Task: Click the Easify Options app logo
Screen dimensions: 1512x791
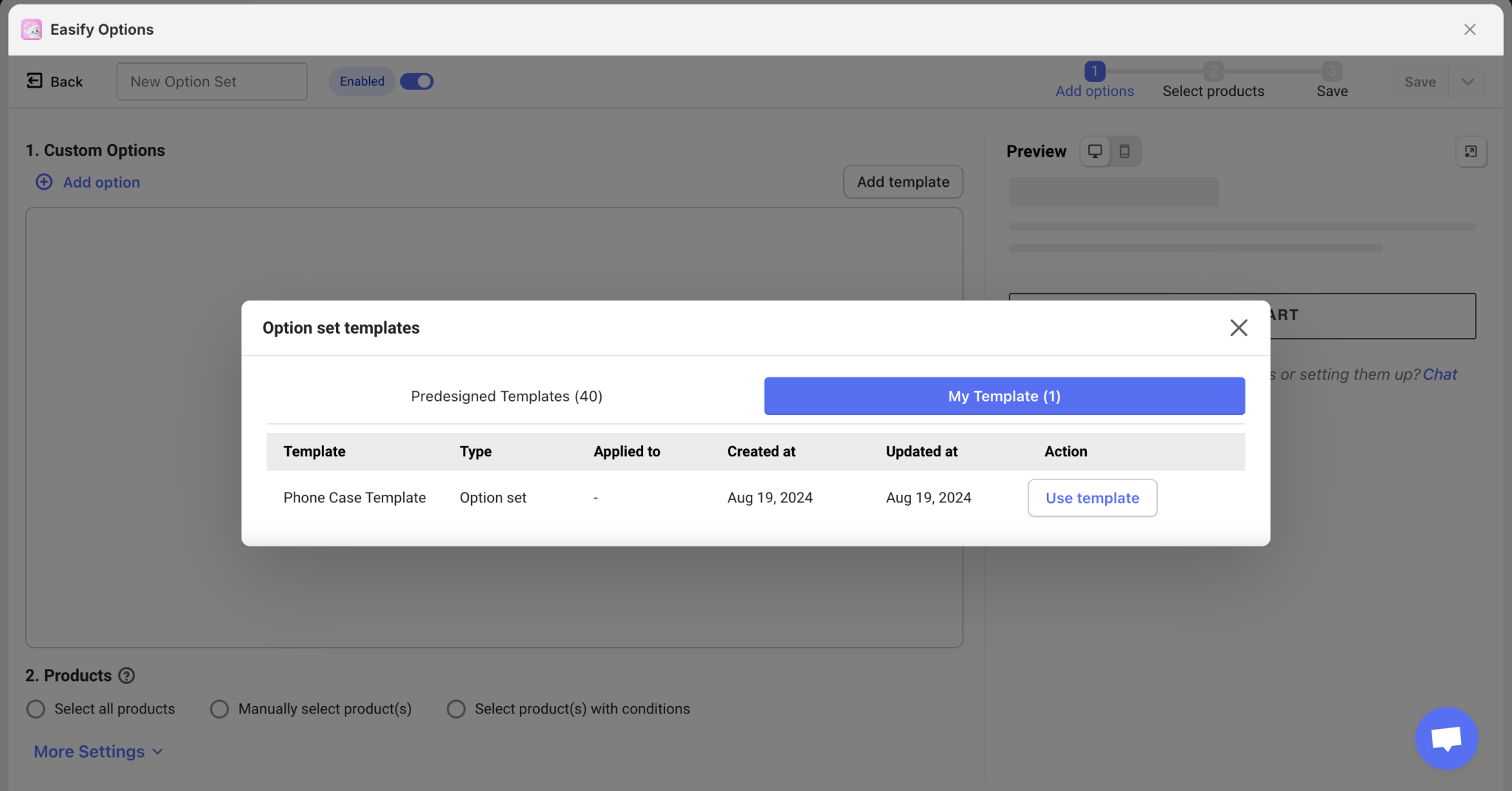Action: click(31, 29)
